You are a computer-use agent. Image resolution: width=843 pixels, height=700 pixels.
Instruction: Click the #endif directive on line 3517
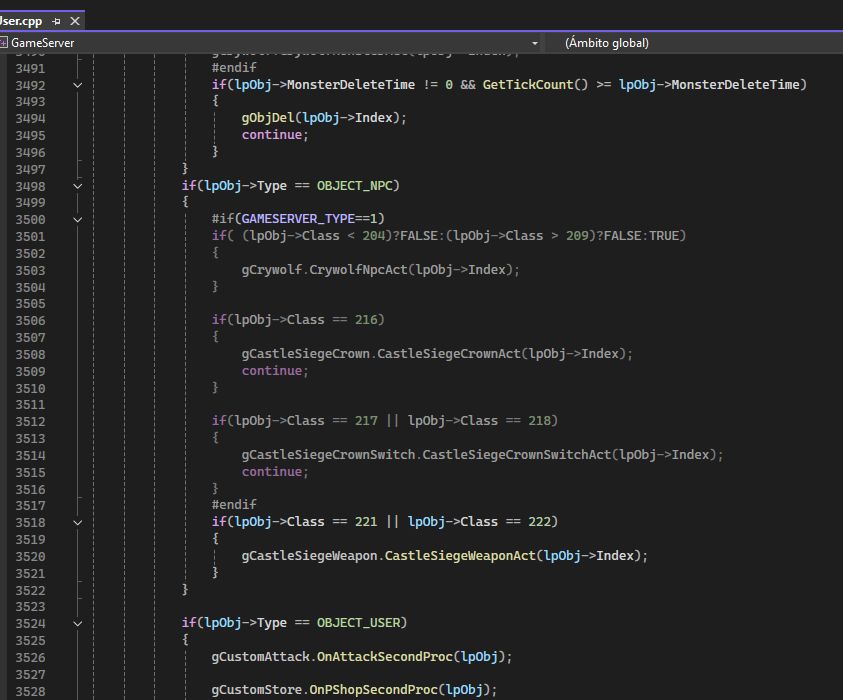point(234,504)
